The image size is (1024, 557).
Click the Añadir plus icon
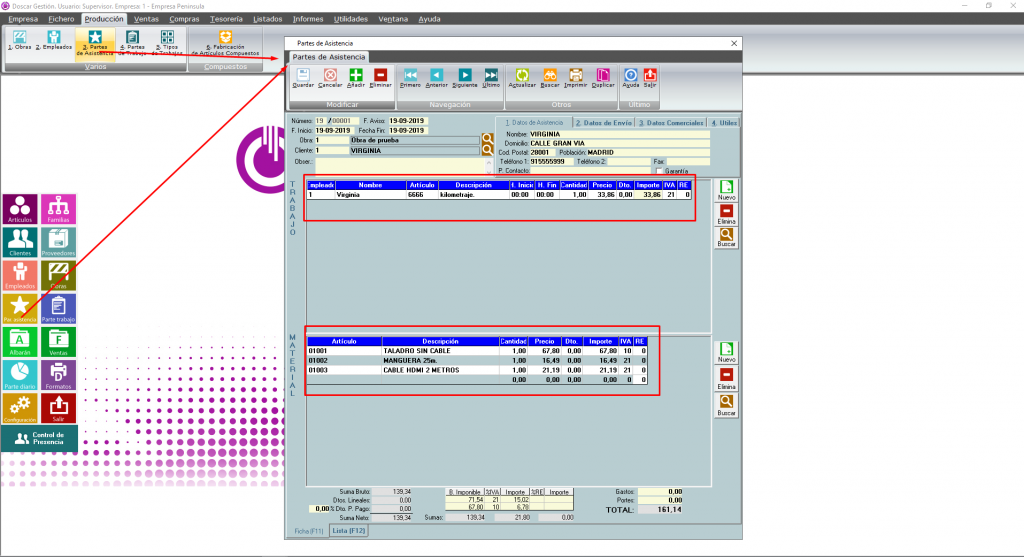pos(356,78)
